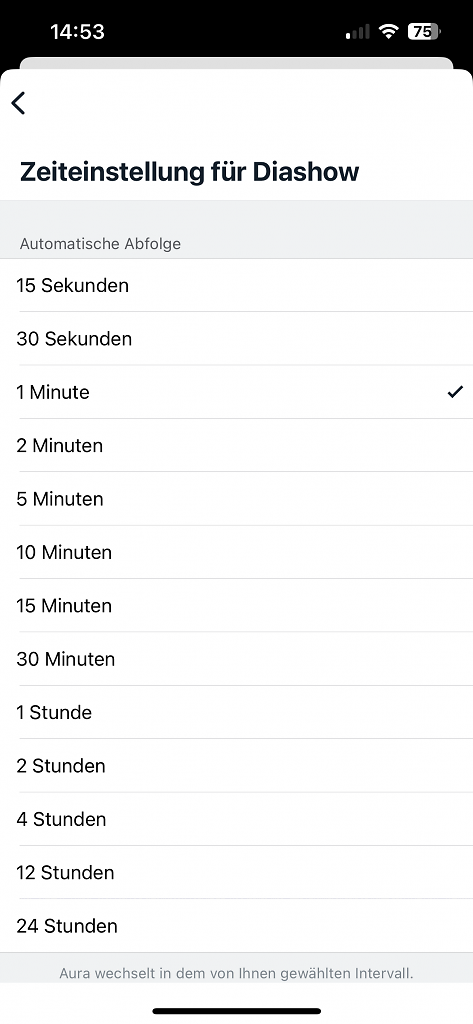Select the 15 Sekunden interval

(x=236, y=285)
